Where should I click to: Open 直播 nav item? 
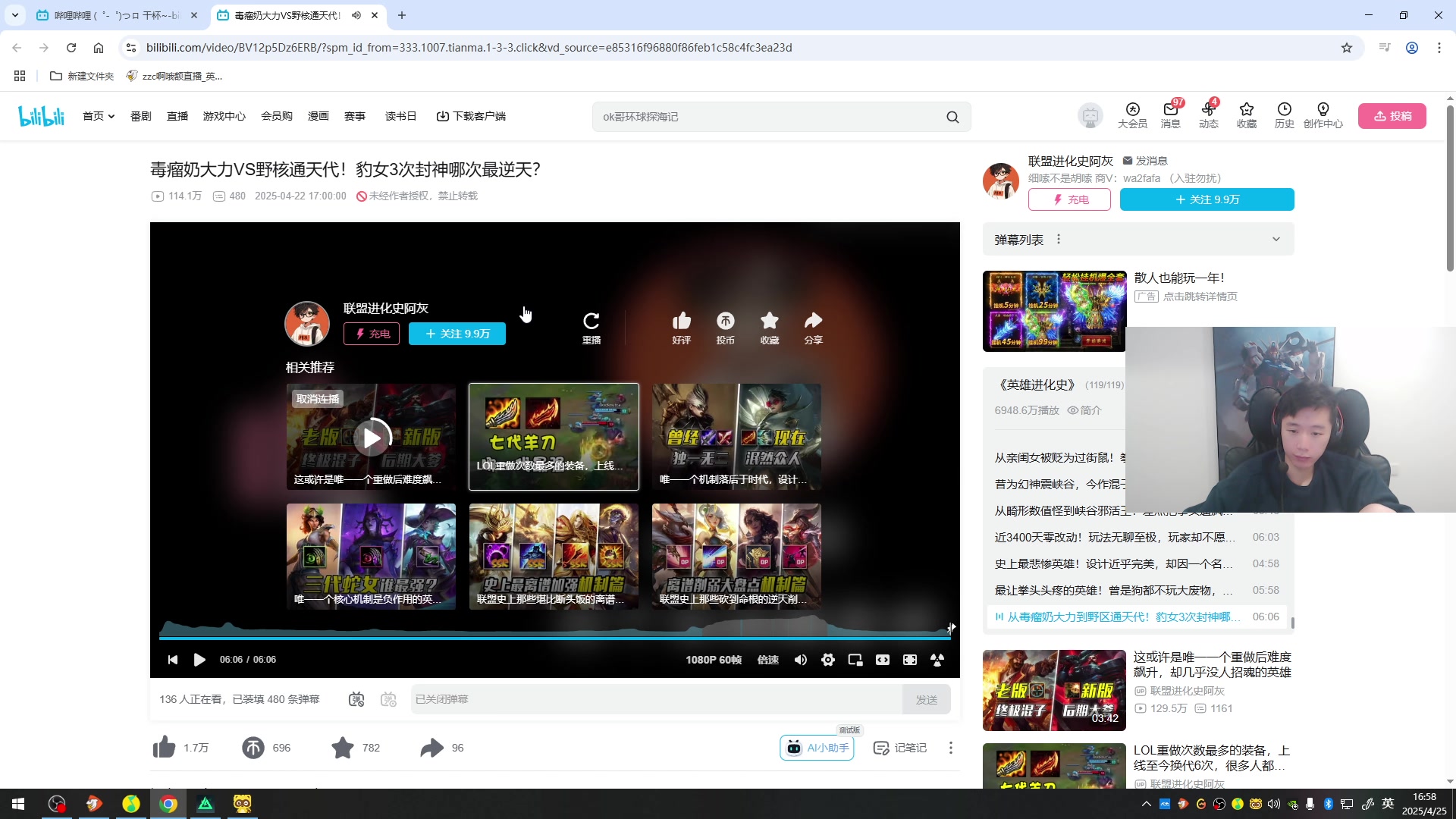(177, 116)
